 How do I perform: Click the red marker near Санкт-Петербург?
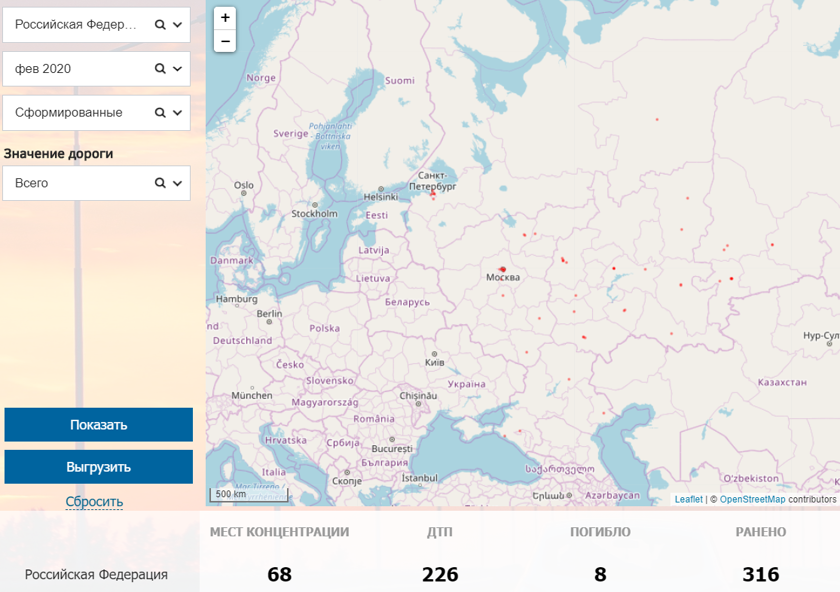[x=433, y=196]
